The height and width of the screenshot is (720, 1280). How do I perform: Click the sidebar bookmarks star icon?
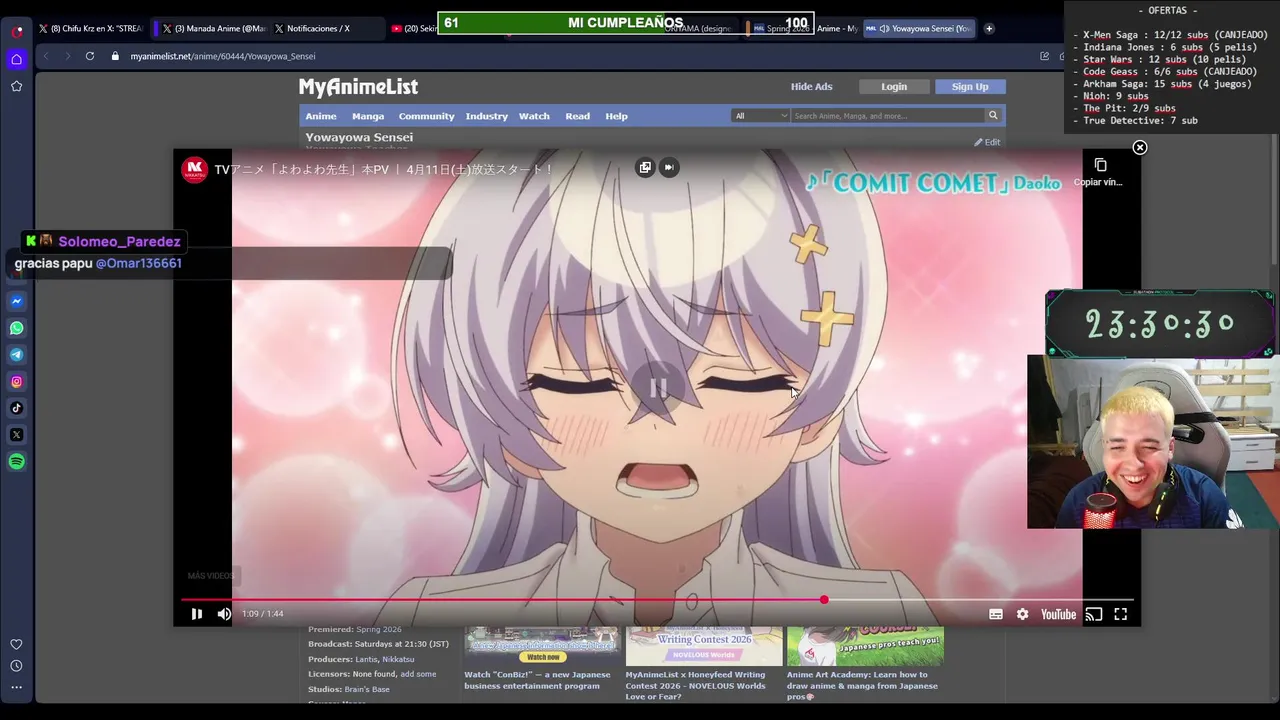click(x=16, y=86)
